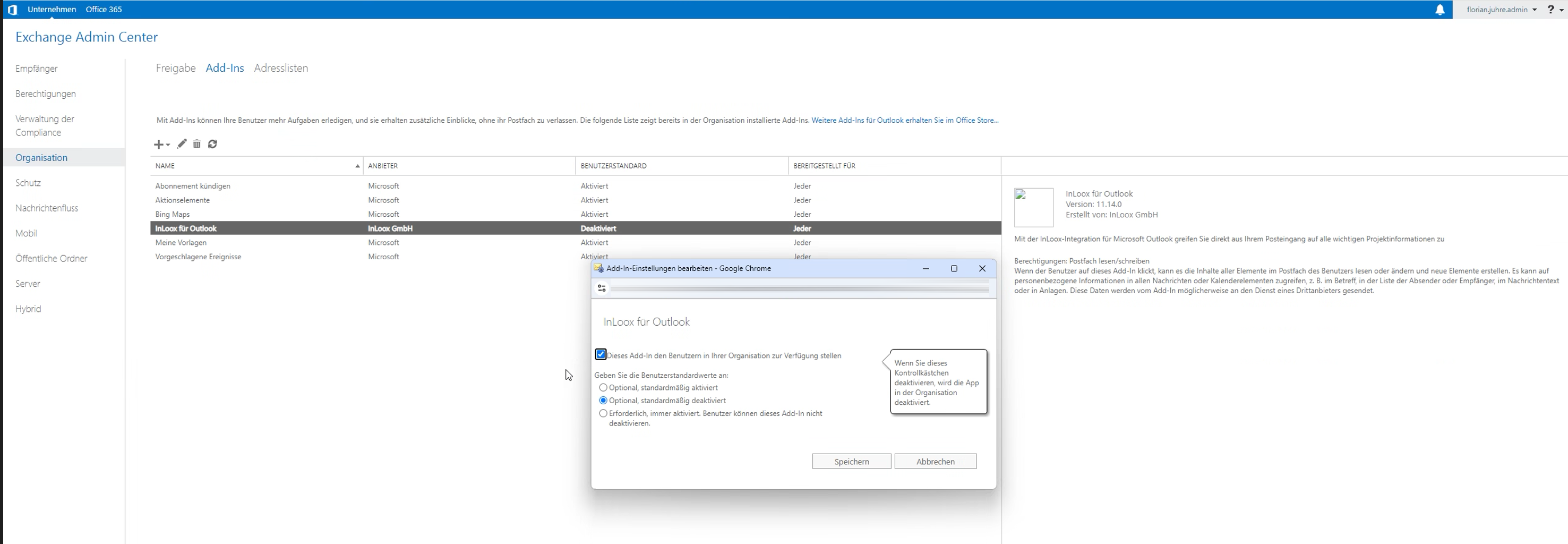Switch to the Freigabe tab
This screenshot has width=1568, height=544.
176,68
